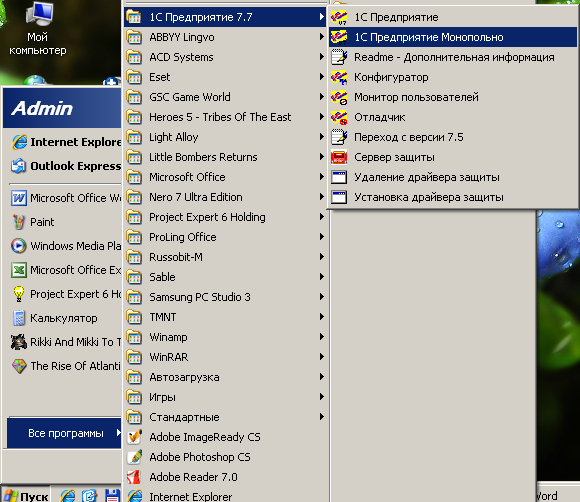Click the Отладчик debugger icon
The width and height of the screenshot is (580, 502).
point(339,117)
